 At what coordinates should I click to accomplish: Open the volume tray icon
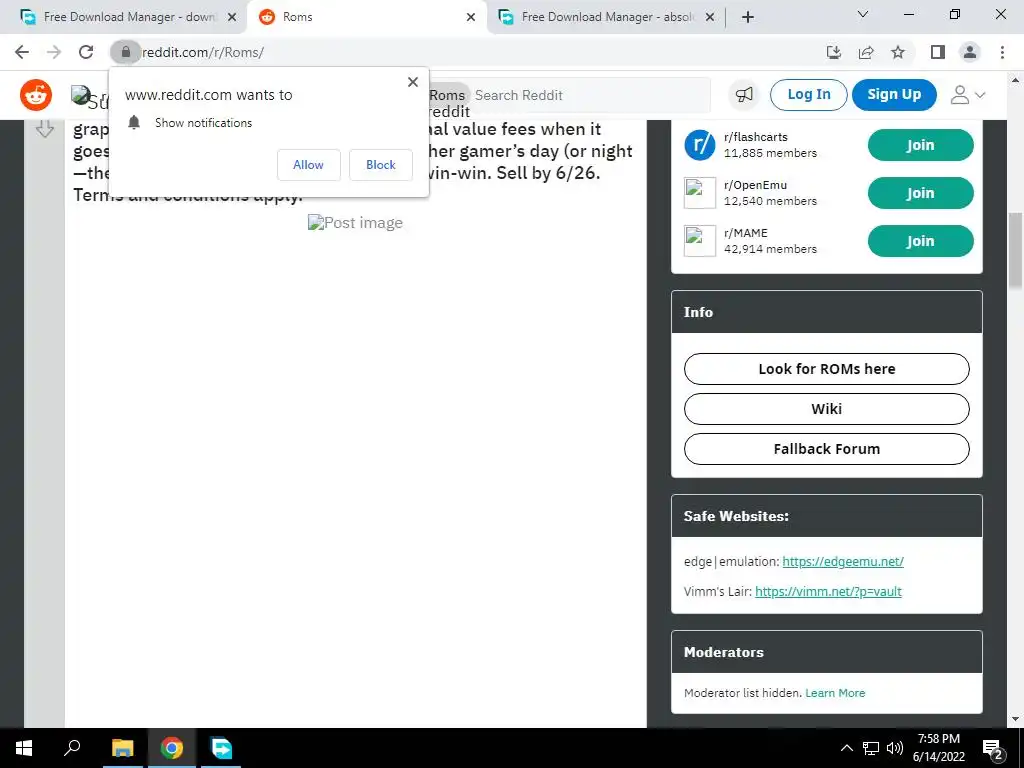click(895, 748)
